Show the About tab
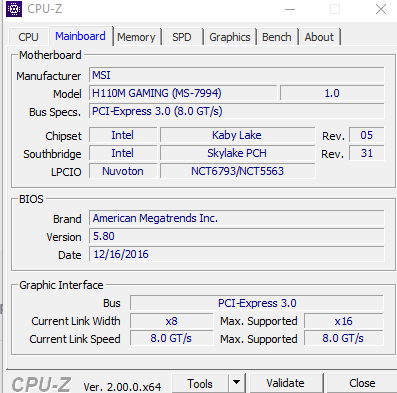This screenshot has width=397, height=393. click(319, 37)
